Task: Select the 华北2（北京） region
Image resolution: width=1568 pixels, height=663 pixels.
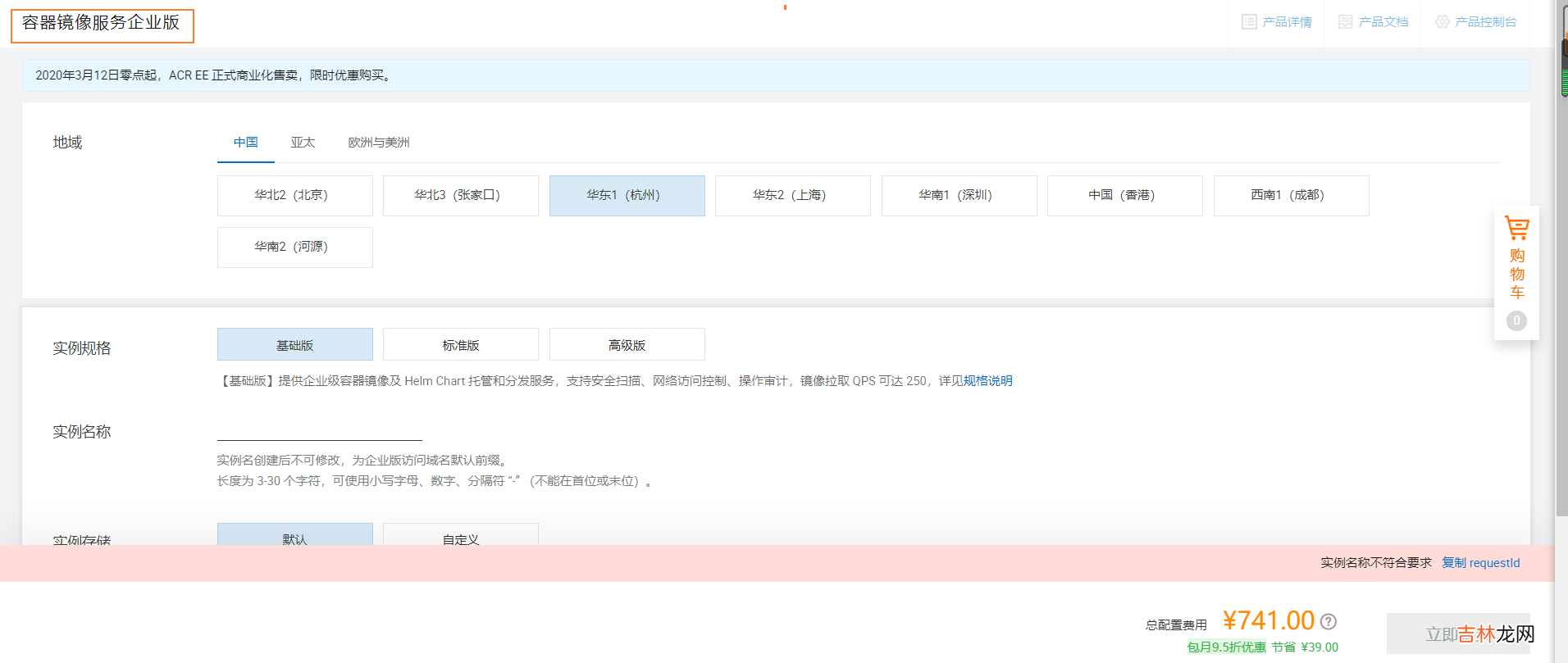Action: tap(294, 196)
